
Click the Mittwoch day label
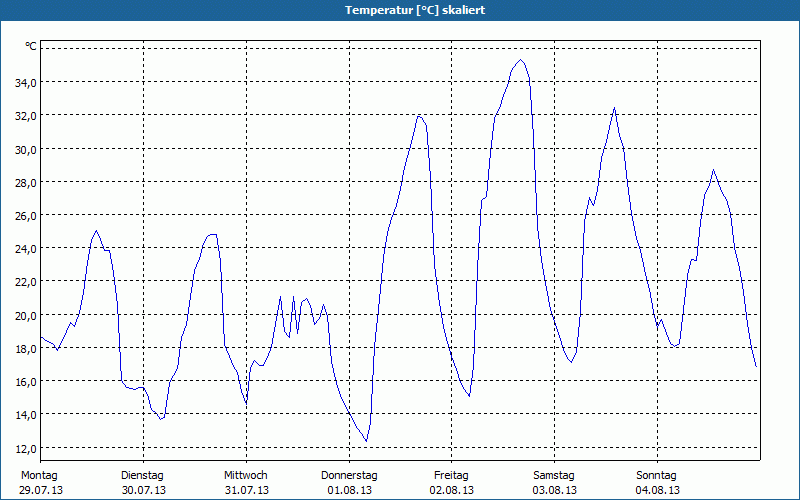click(246, 476)
